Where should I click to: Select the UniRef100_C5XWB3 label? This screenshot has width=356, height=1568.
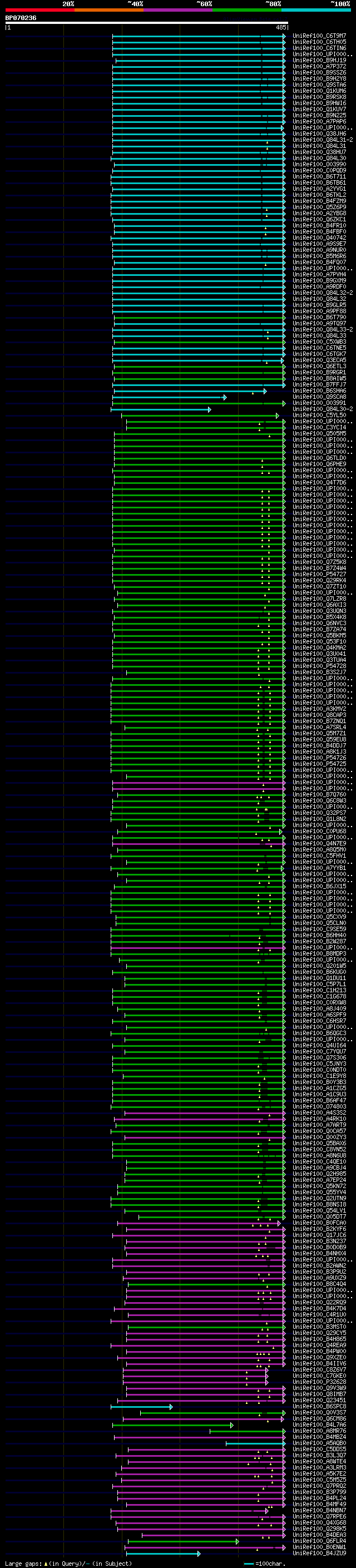(x=319, y=342)
